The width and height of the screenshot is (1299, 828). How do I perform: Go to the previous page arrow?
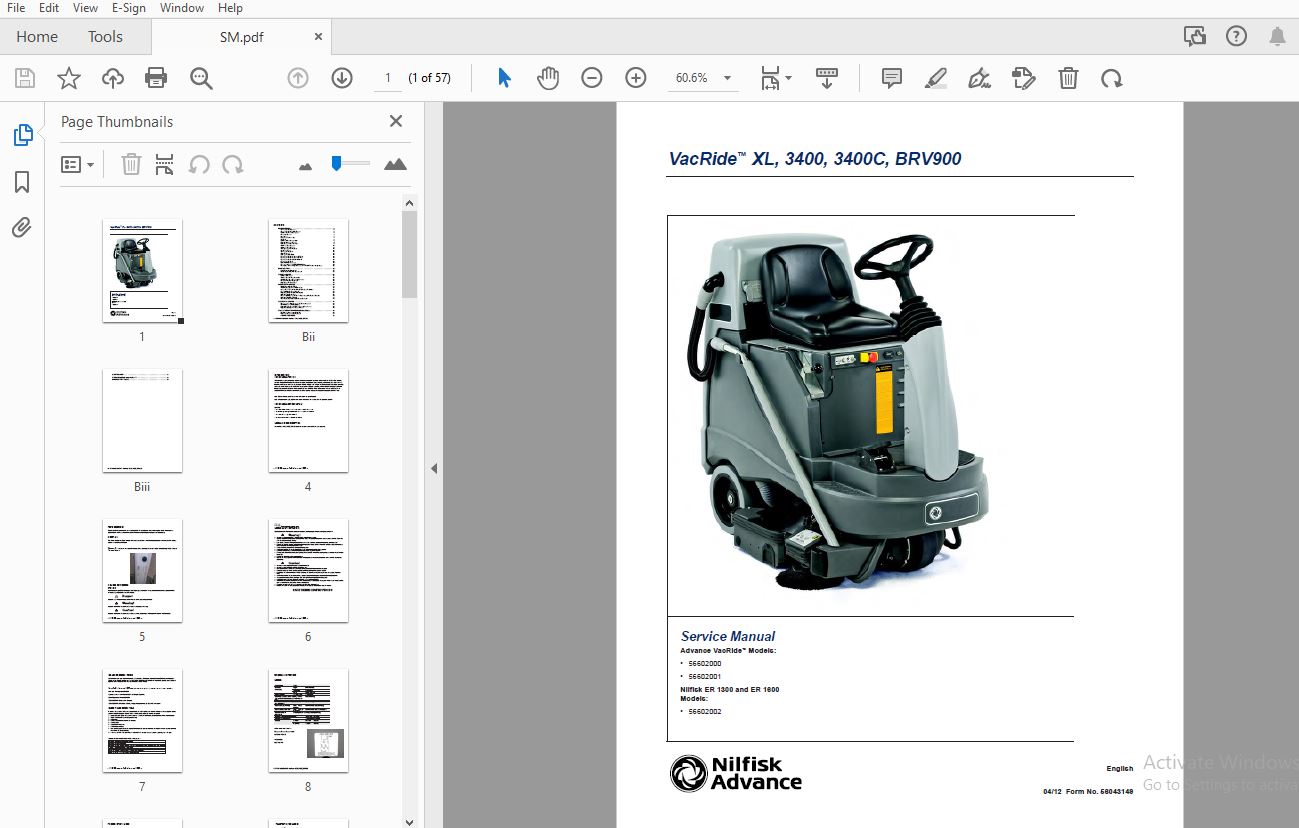(x=298, y=78)
